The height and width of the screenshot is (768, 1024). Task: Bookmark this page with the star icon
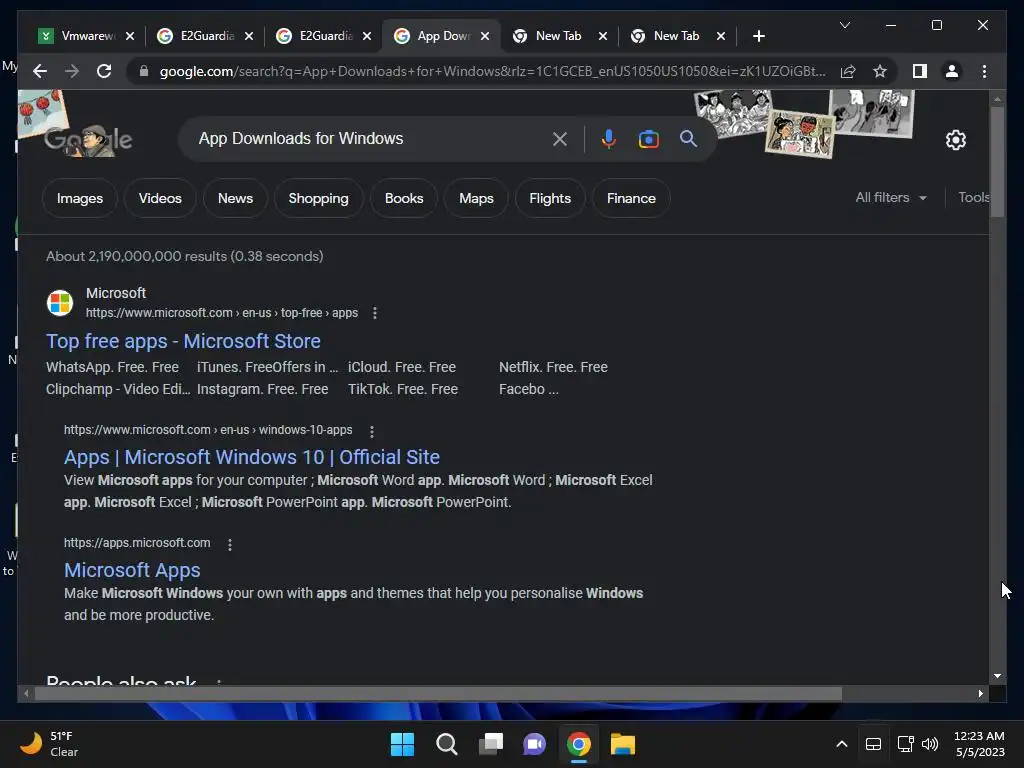pyautogui.click(x=880, y=71)
